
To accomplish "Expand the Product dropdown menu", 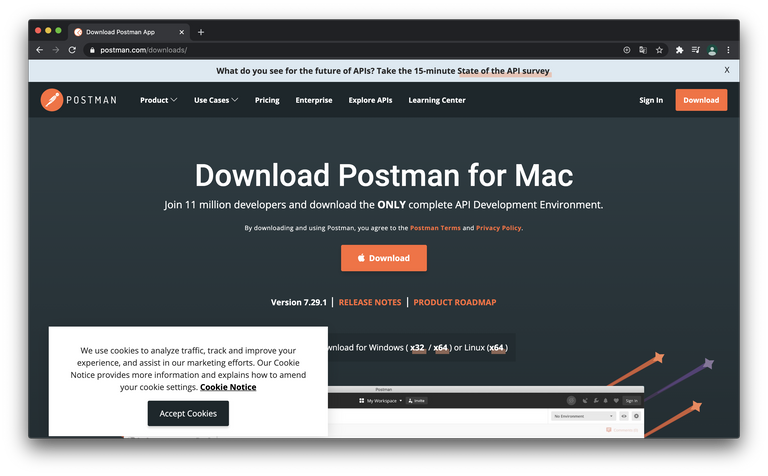I will pos(158,100).
